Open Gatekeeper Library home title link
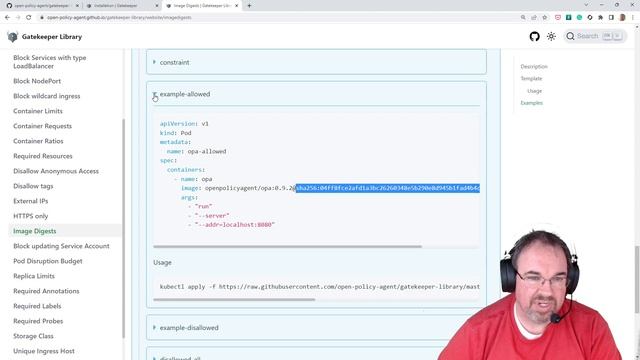The height and width of the screenshot is (360, 640). [52, 37]
